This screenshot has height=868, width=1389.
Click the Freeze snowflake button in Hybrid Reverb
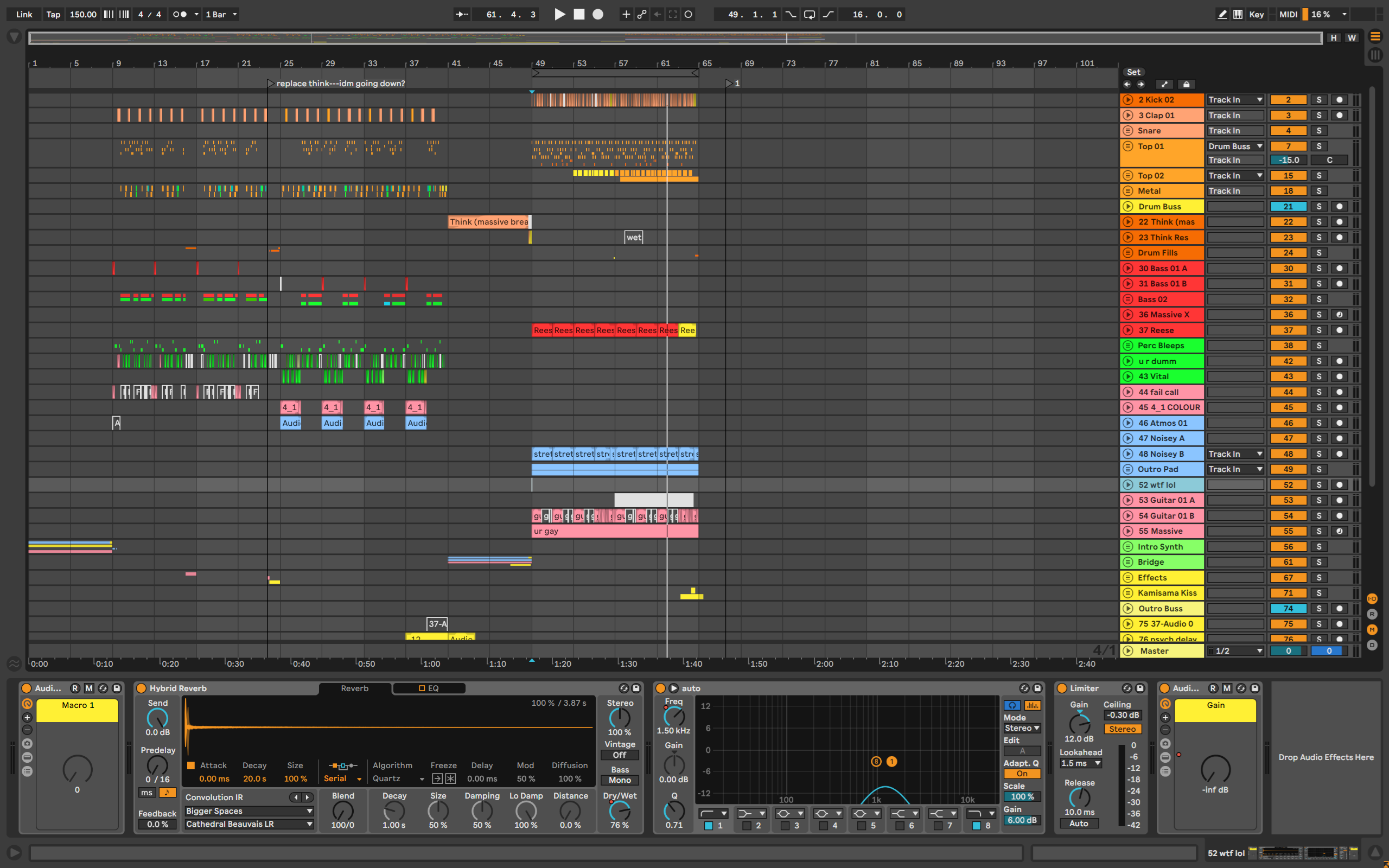450,779
